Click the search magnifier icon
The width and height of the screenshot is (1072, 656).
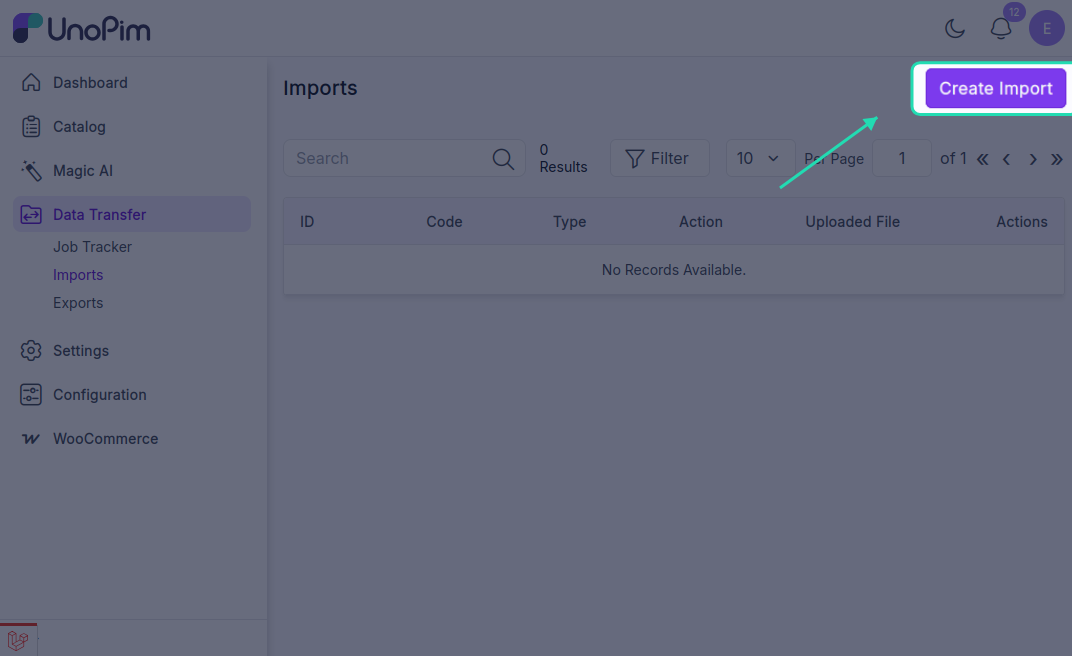point(503,159)
